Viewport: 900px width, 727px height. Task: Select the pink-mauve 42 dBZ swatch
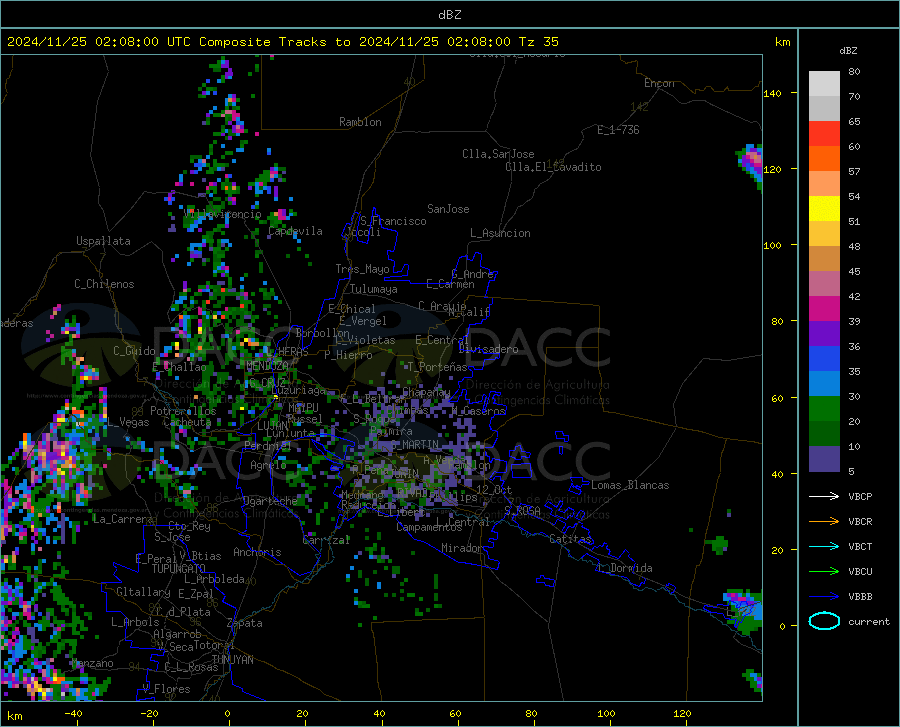coord(824,284)
